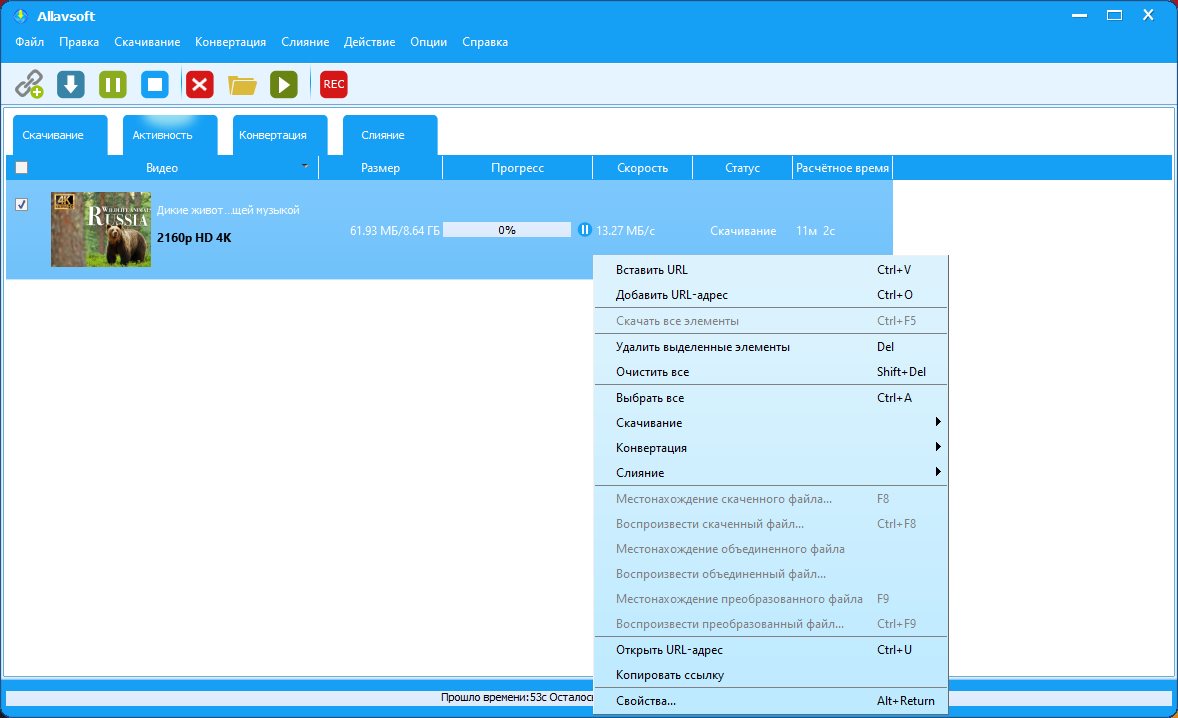Click the green pause toolbar button
Screen dimensions: 1178x718
pyautogui.click(x=112, y=85)
